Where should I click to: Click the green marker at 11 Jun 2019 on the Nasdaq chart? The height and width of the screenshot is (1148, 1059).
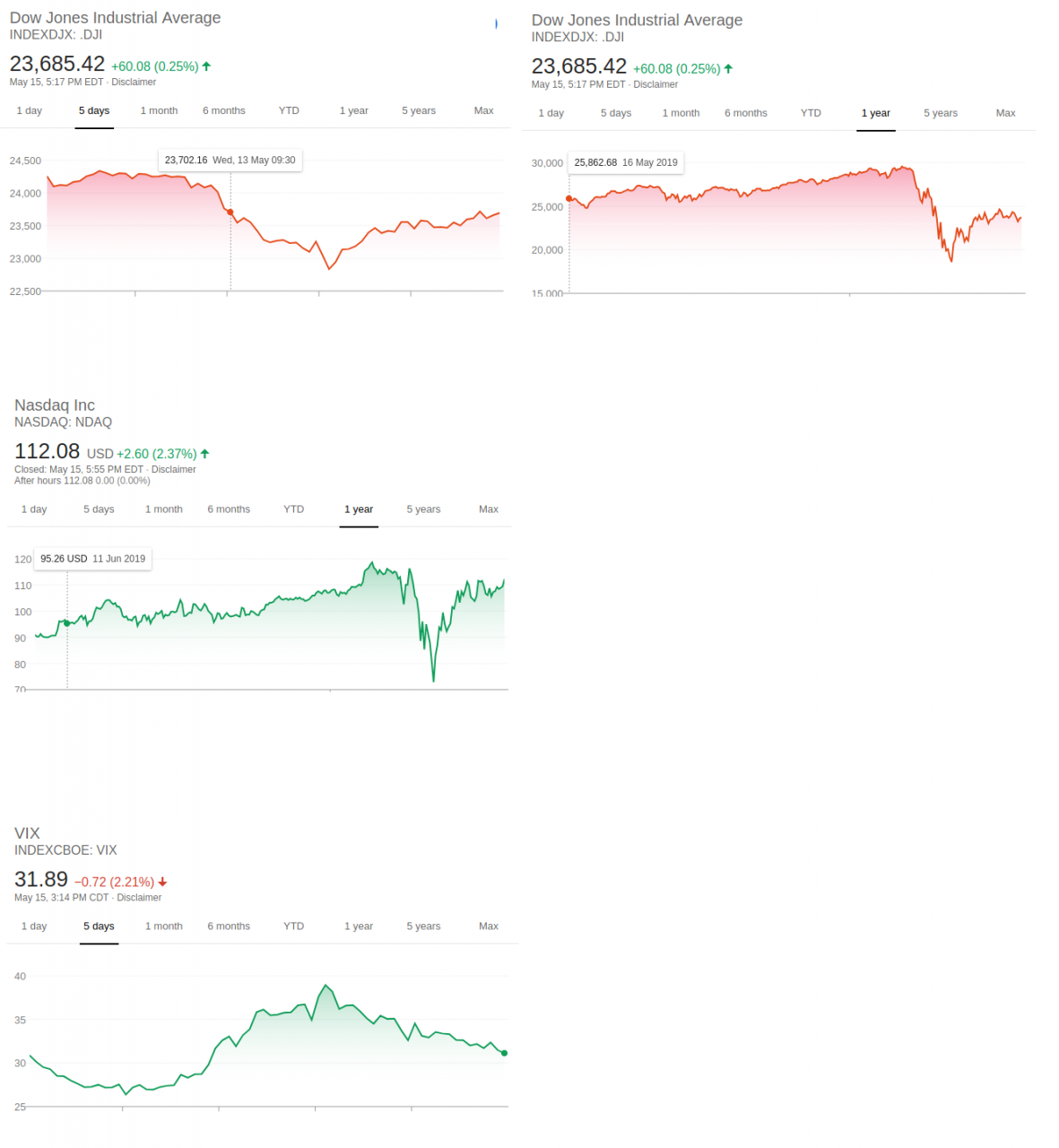(x=67, y=623)
